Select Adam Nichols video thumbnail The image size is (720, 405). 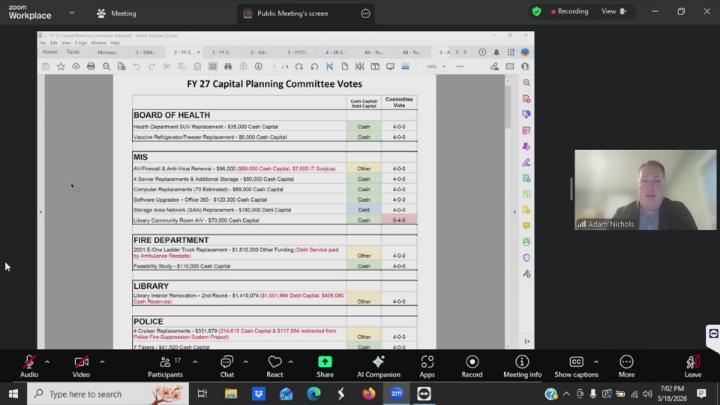tap(645, 190)
